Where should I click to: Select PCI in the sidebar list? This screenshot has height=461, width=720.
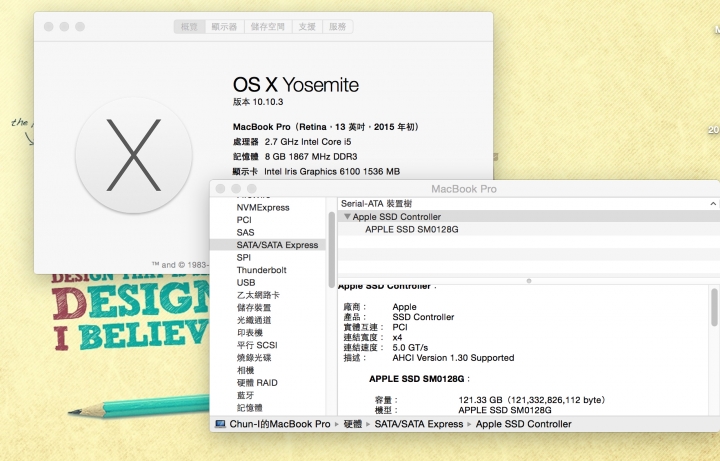tap(244, 220)
